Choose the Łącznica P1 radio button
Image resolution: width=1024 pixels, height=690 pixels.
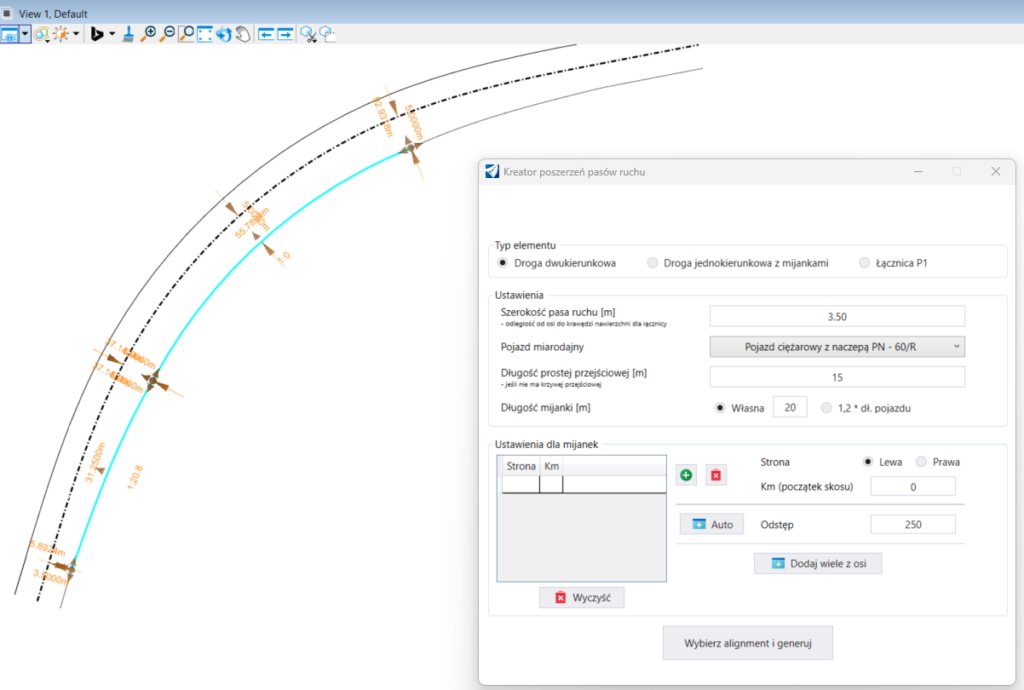coord(865,263)
